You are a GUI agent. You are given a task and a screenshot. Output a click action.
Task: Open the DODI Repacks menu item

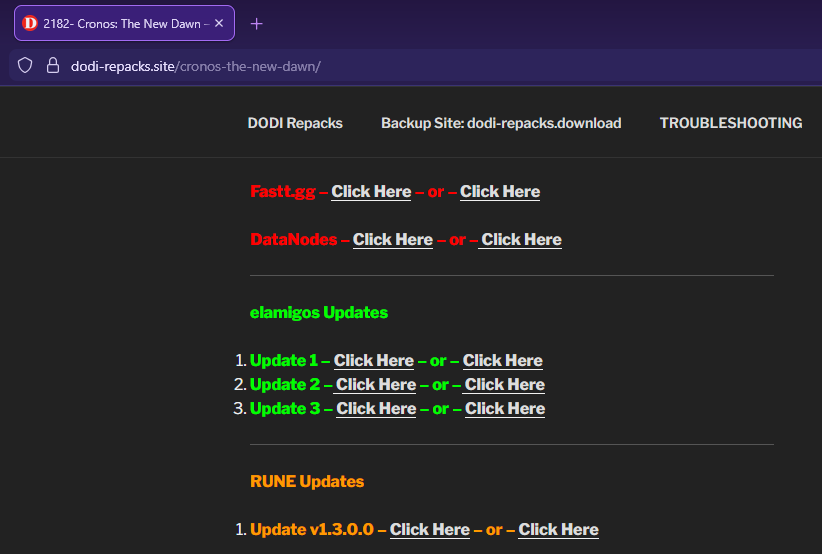[x=295, y=123]
